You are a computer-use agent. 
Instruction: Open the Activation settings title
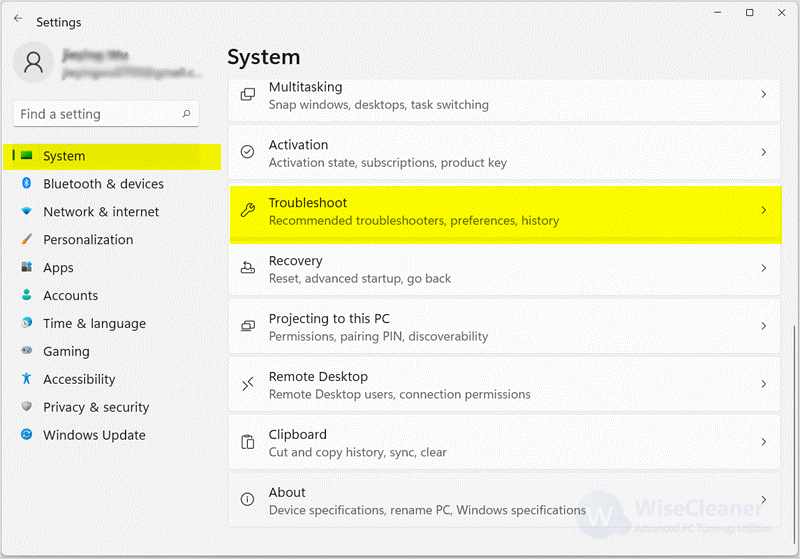[x=298, y=145]
